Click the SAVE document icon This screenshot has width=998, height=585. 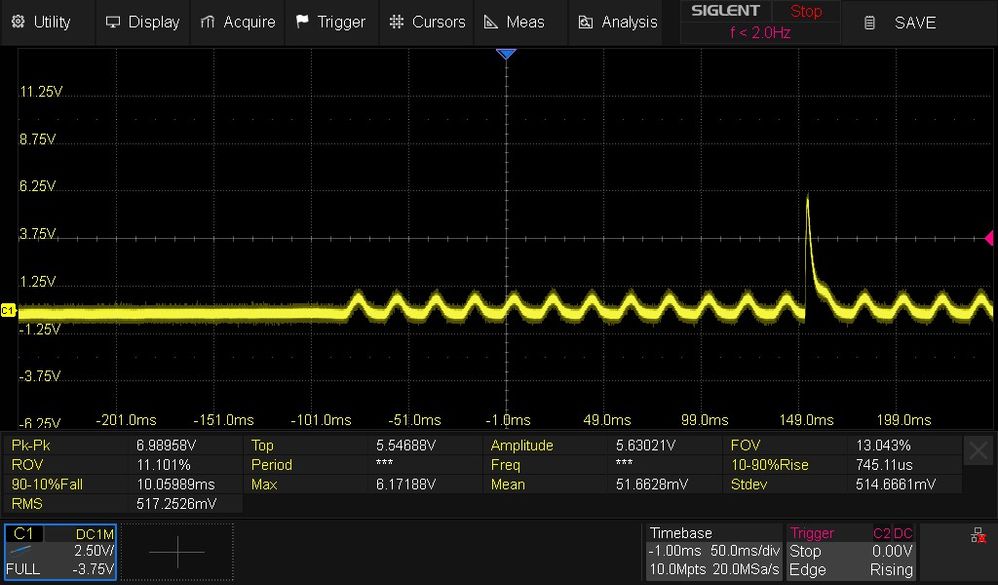[x=869, y=23]
